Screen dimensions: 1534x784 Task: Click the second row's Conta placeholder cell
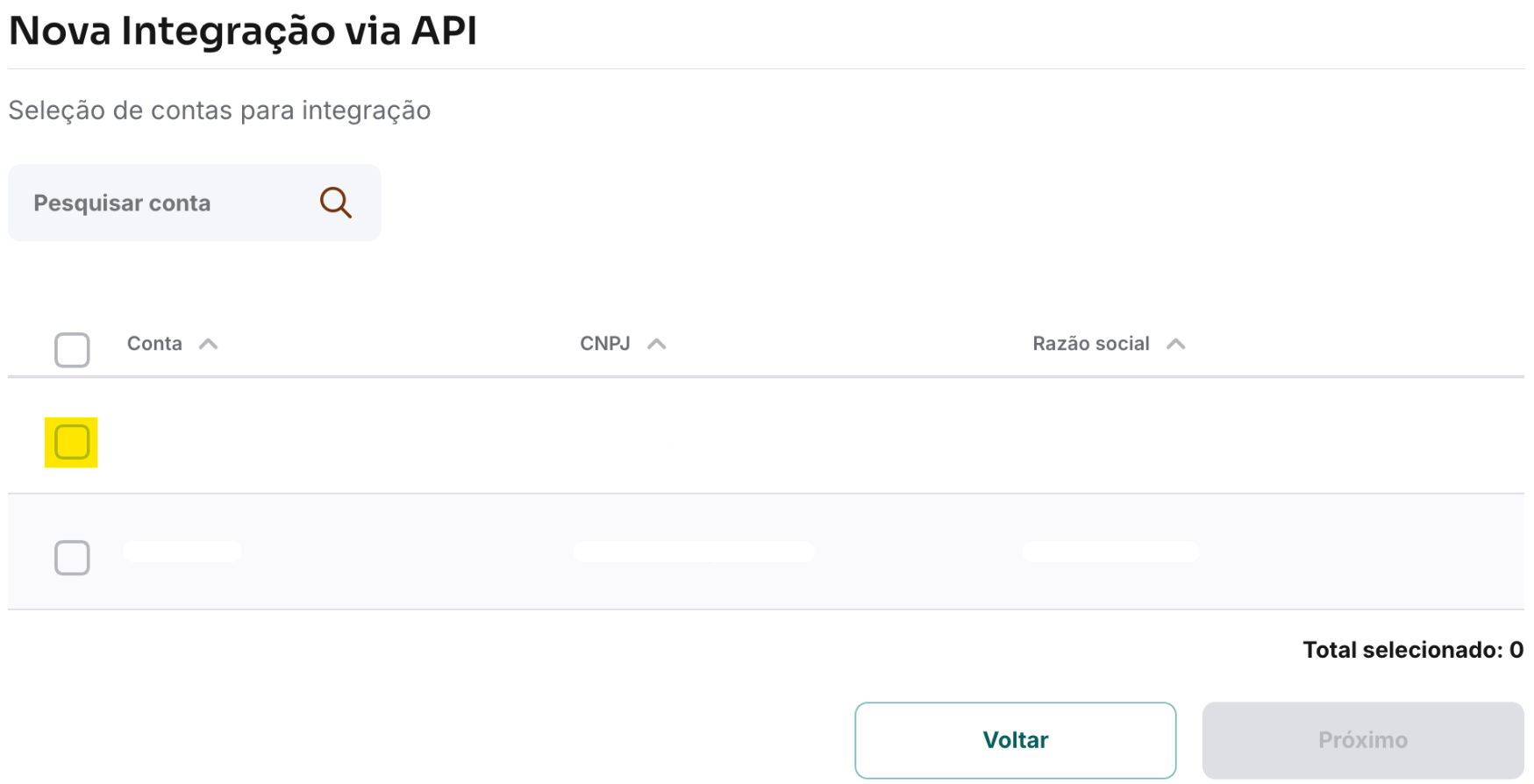(x=182, y=552)
